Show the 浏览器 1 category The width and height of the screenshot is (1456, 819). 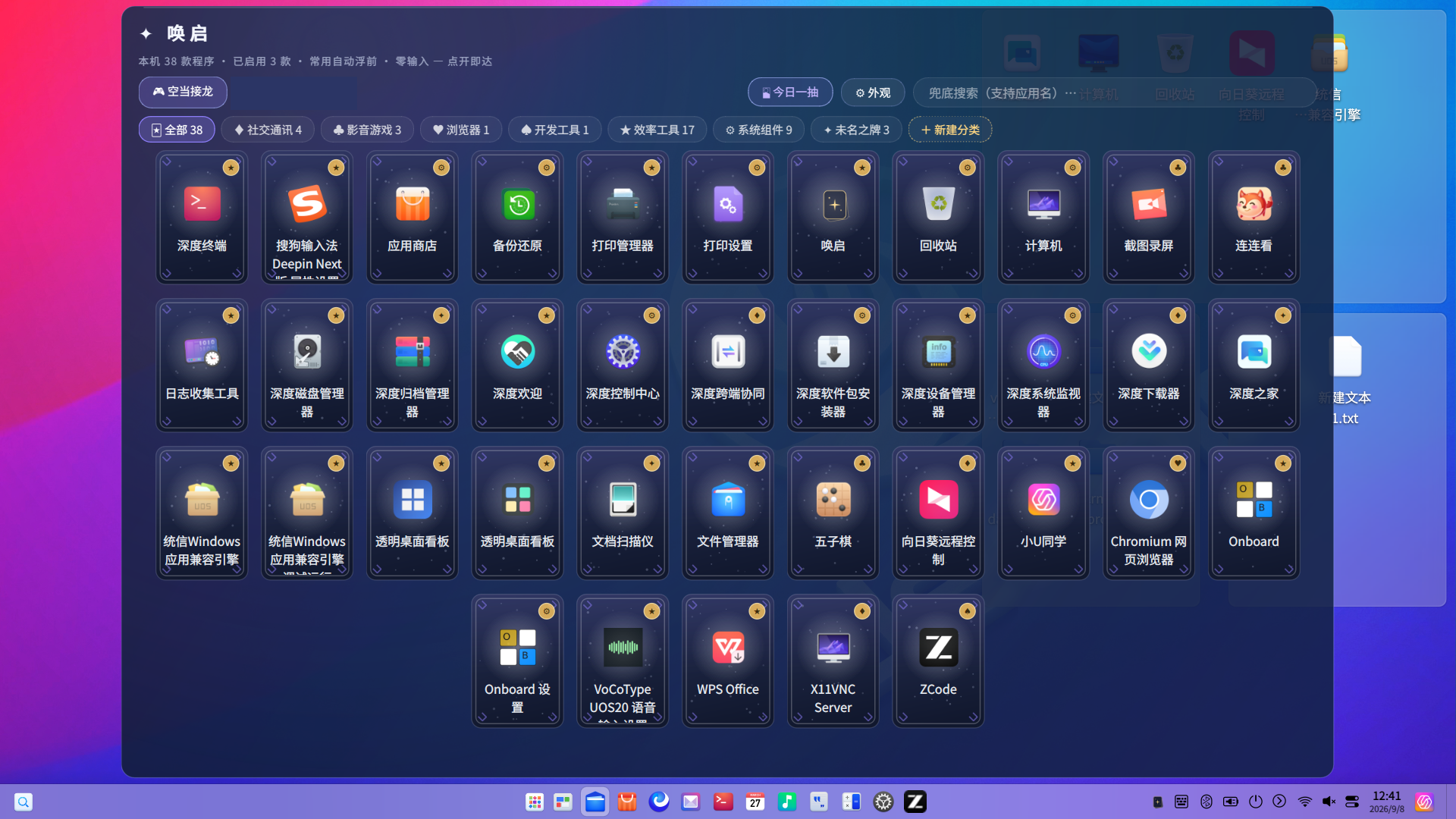click(461, 130)
